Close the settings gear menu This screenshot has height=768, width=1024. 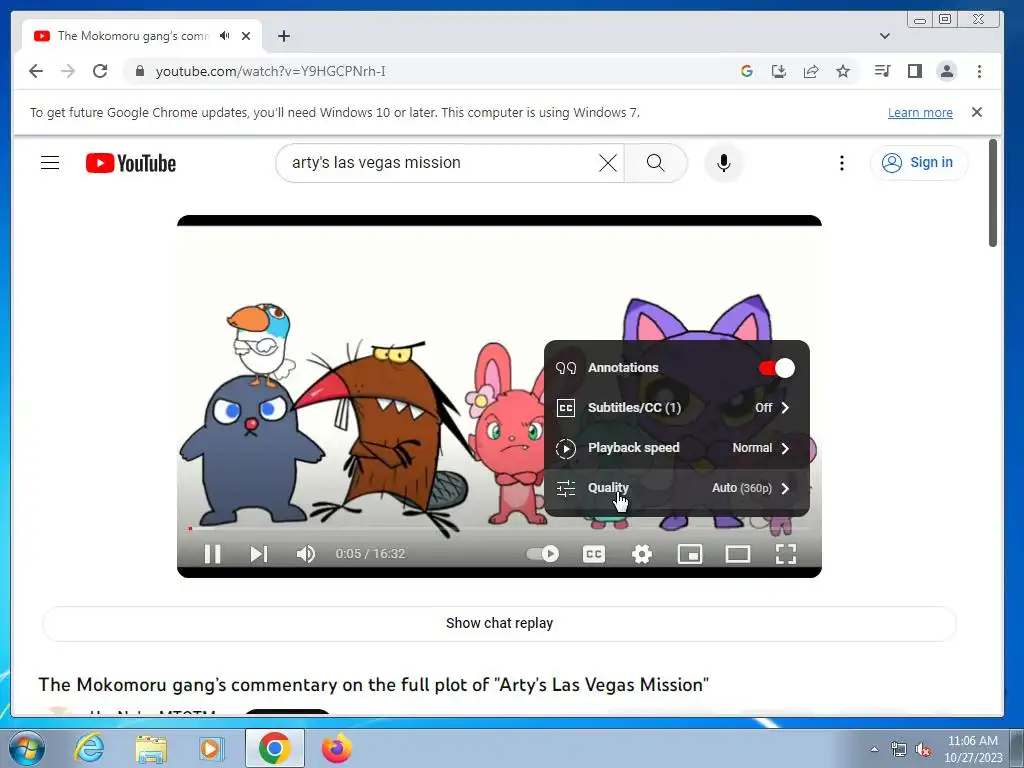tap(642, 554)
